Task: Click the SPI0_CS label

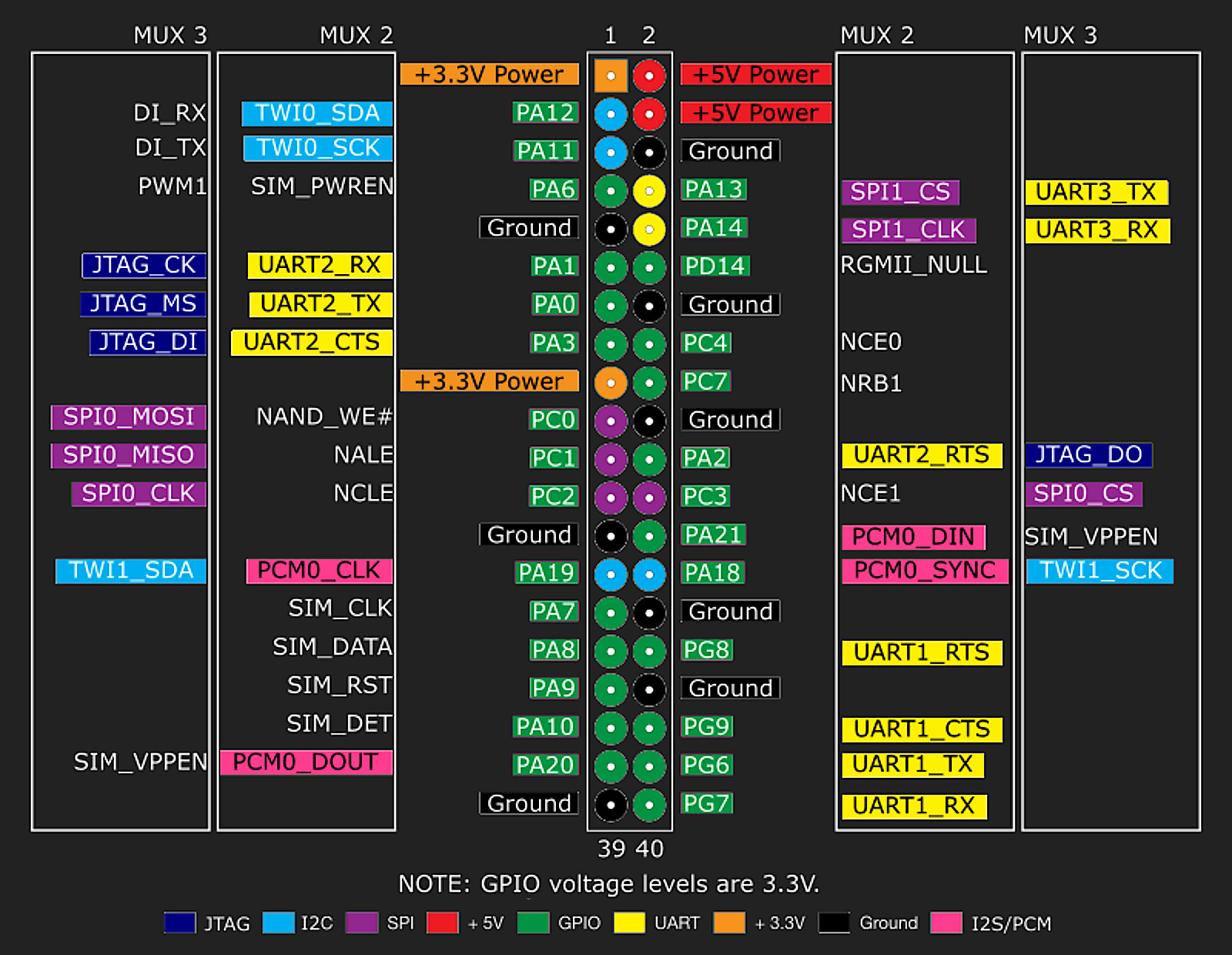Action: click(x=1083, y=494)
